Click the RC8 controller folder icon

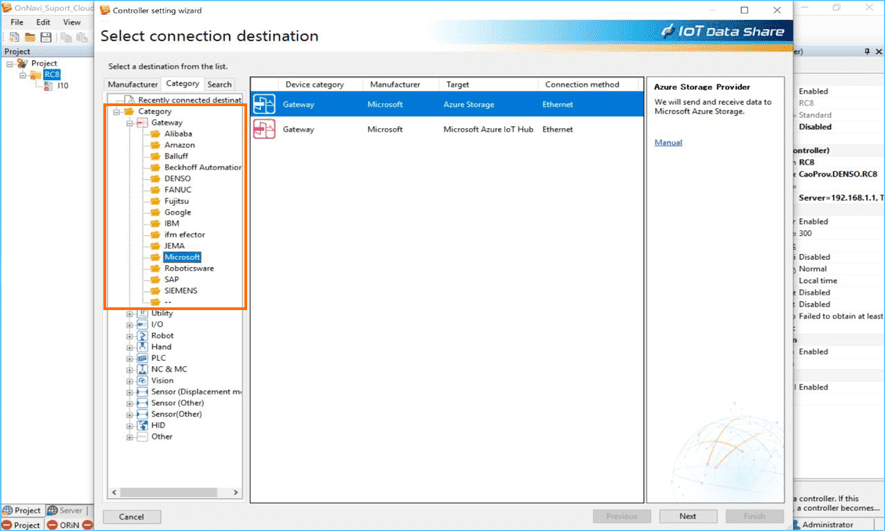point(36,74)
